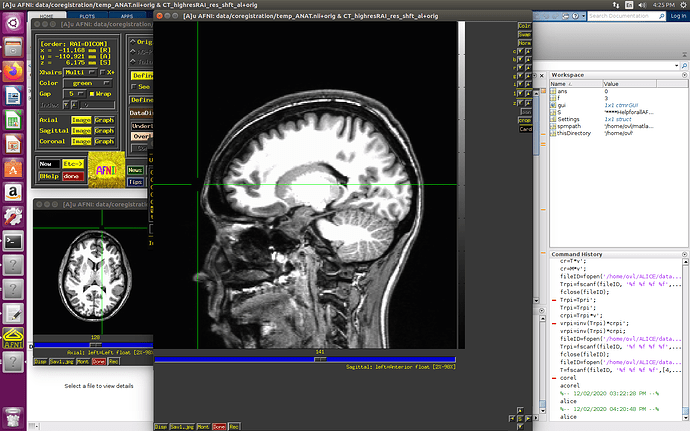Screen dimensions: 690x431
Task: Switch to MATLAB APPS tab
Action: (x=127, y=16)
